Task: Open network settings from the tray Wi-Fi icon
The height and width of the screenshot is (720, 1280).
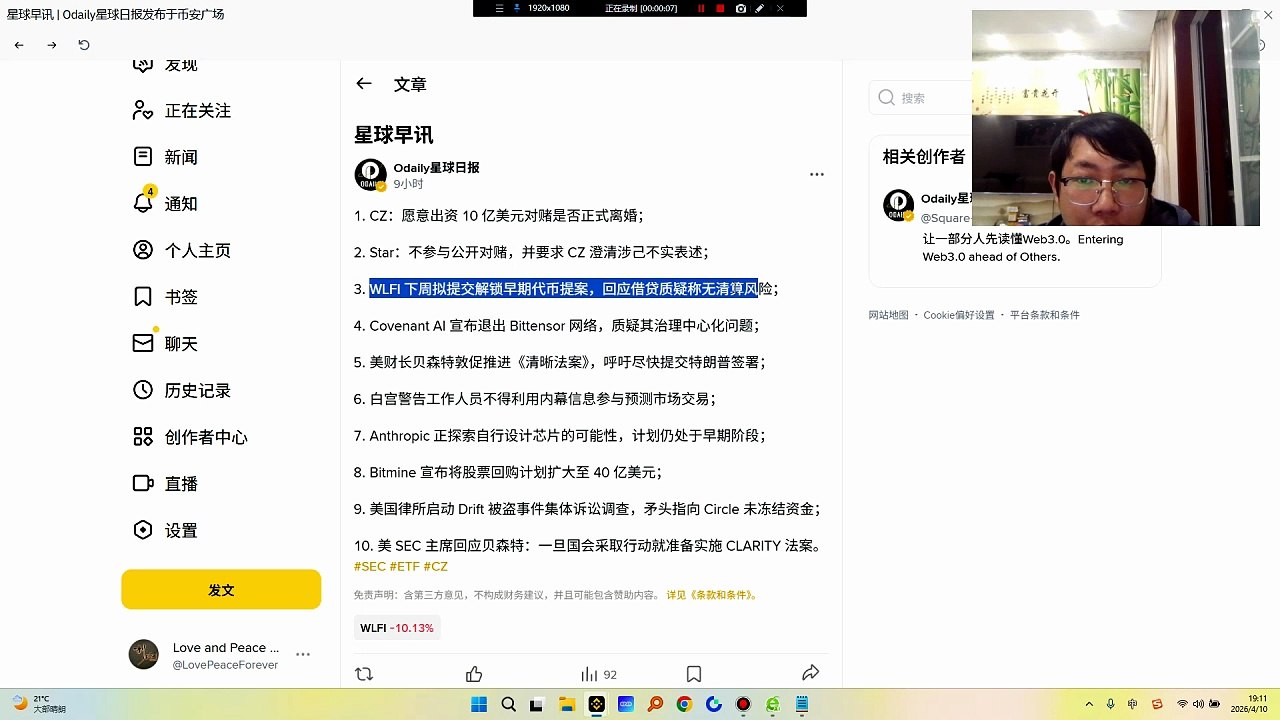Action: tap(1182, 705)
